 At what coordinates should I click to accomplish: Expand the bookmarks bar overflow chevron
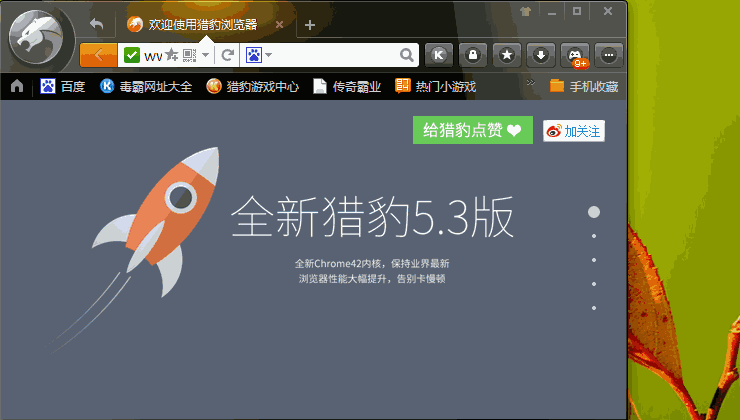click(530, 85)
